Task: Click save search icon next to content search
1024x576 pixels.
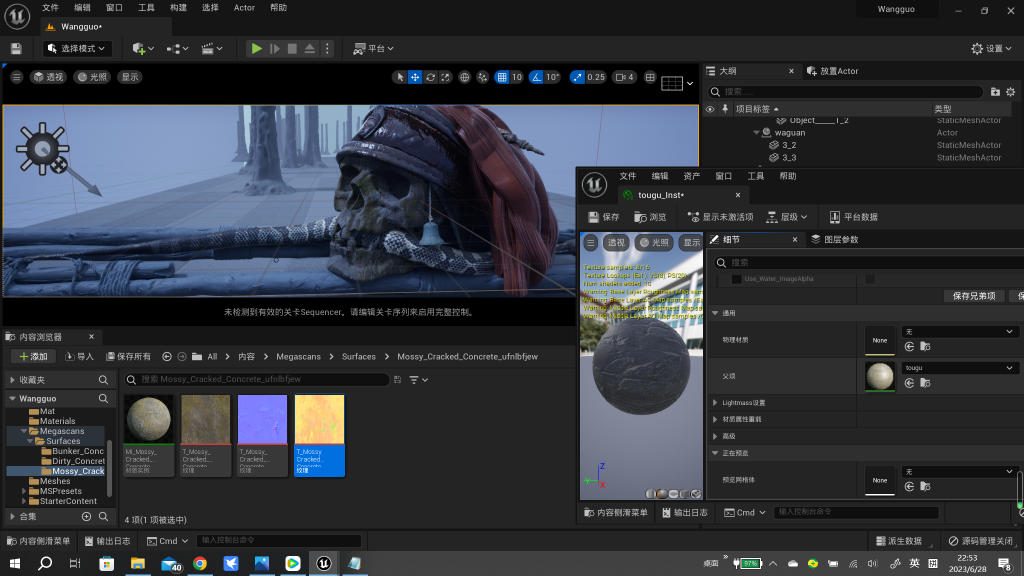Action: pyautogui.click(x=397, y=379)
